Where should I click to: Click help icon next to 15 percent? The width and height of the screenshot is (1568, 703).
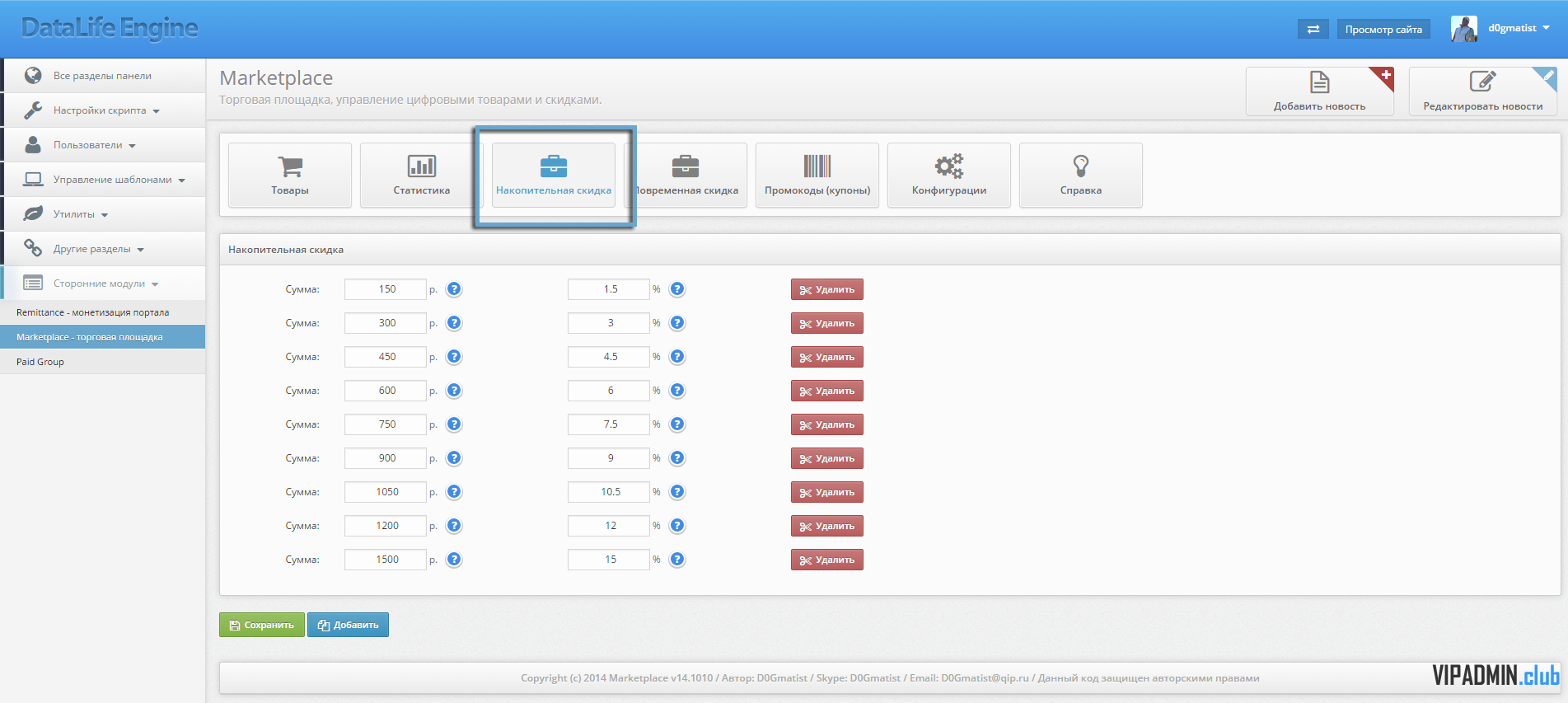pyautogui.click(x=677, y=560)
